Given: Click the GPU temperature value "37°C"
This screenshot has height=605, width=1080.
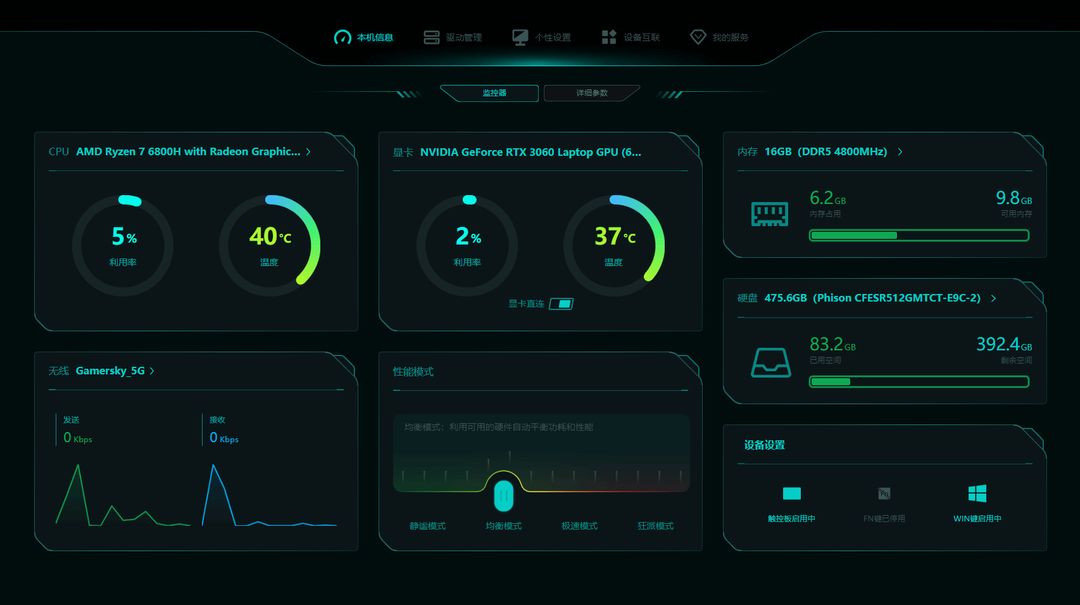Looking at the screenshot, I should (x=615, y=236).
